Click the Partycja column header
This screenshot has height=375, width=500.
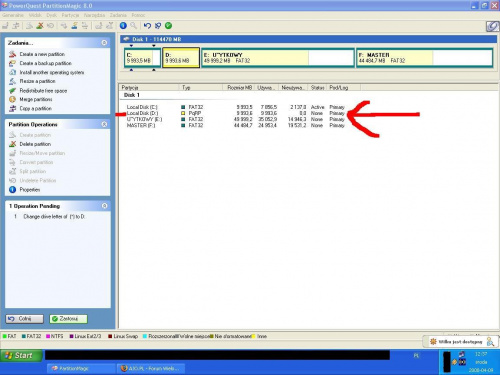tap(149, 87)
